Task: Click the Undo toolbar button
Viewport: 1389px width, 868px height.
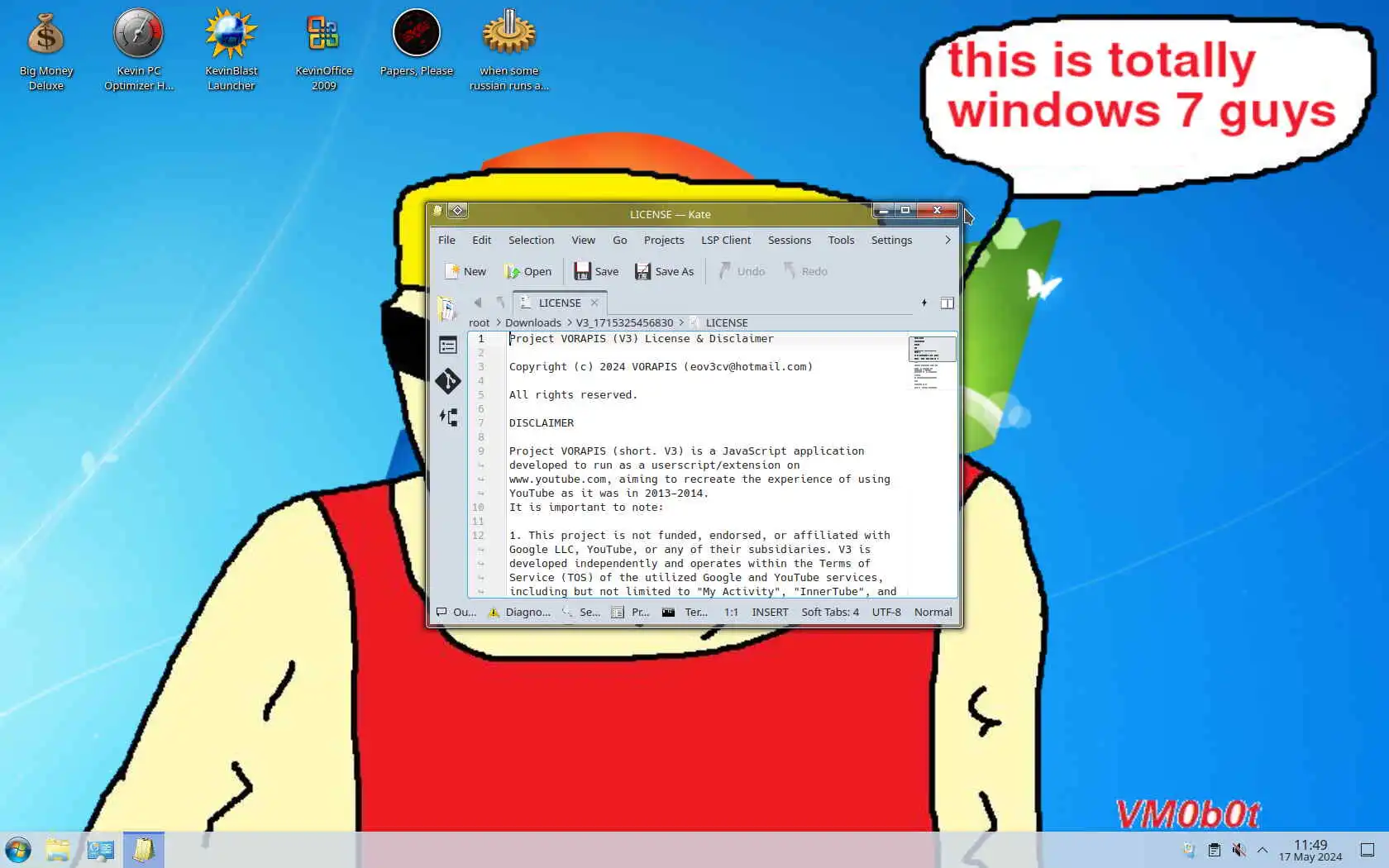Action: (x=742, y=271)
